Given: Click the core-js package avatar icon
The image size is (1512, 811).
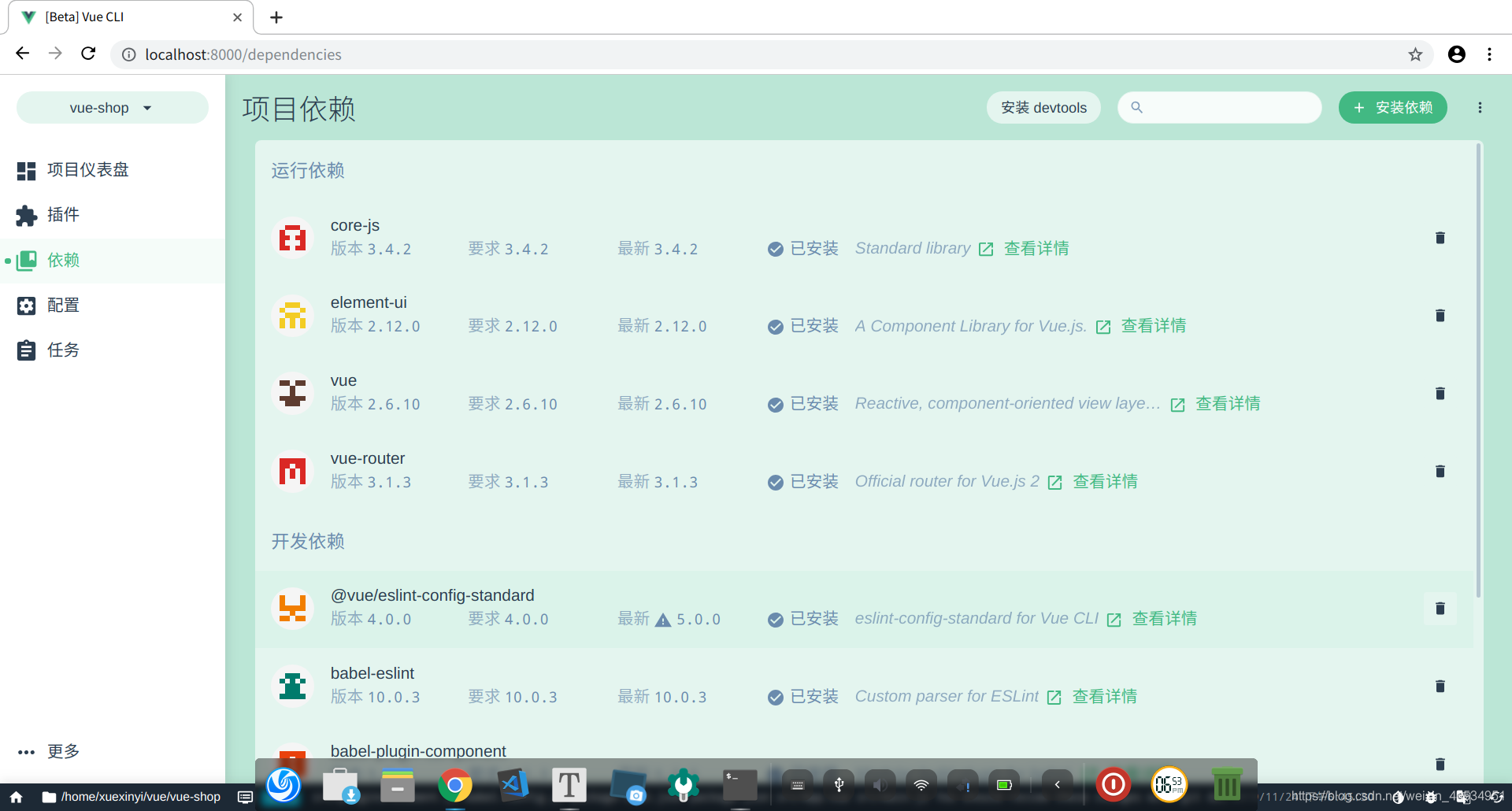Looking at the screenshot, I should (x=292, y=238).
